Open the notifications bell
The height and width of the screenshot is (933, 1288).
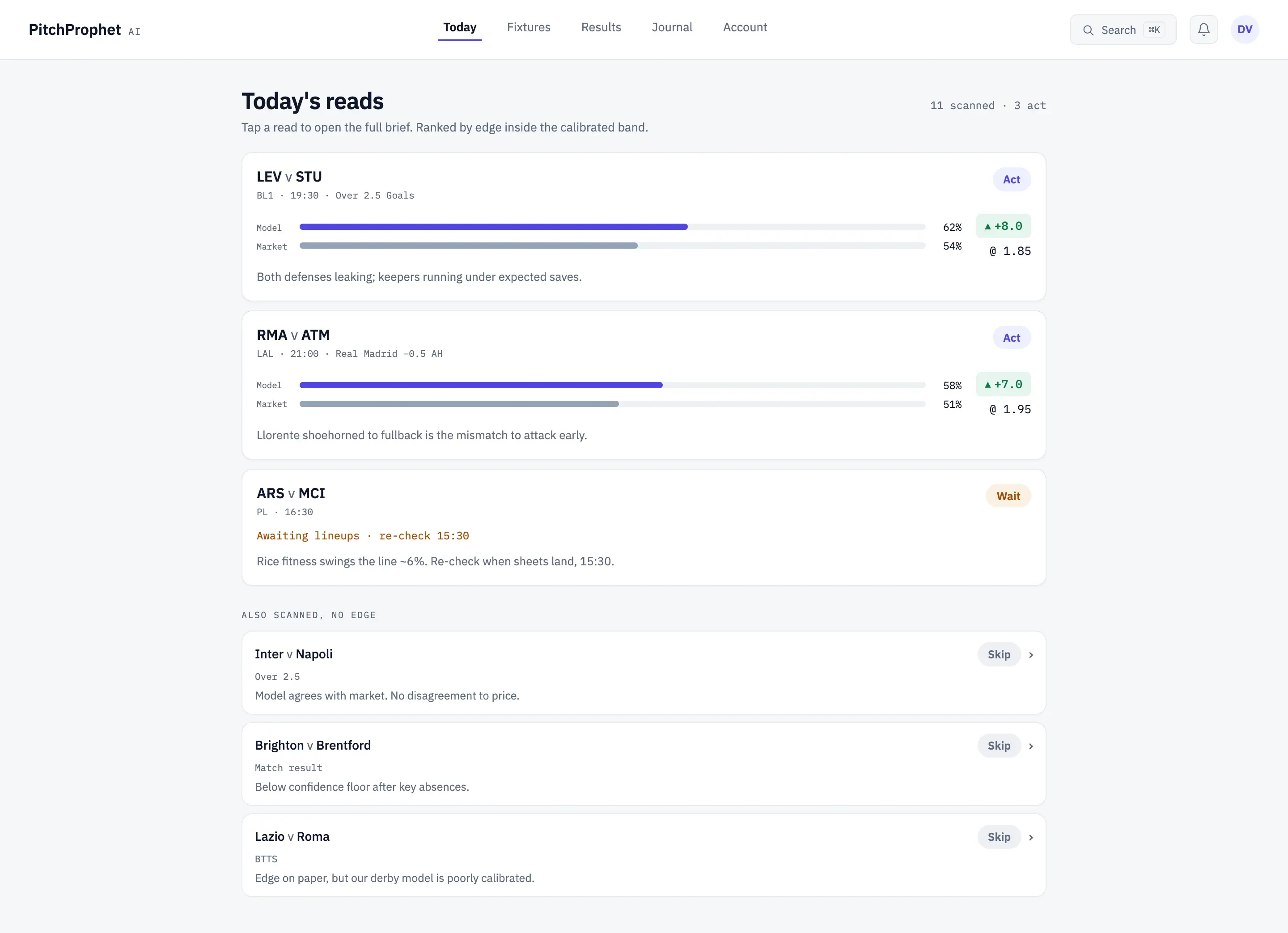pyautogui.click(x=1203, y=30)
